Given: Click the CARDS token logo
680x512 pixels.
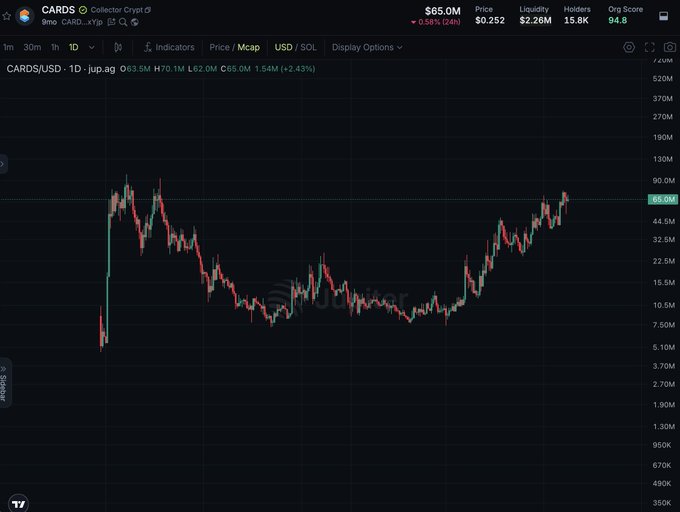Looking at the screenshot, I should point(25,16).
